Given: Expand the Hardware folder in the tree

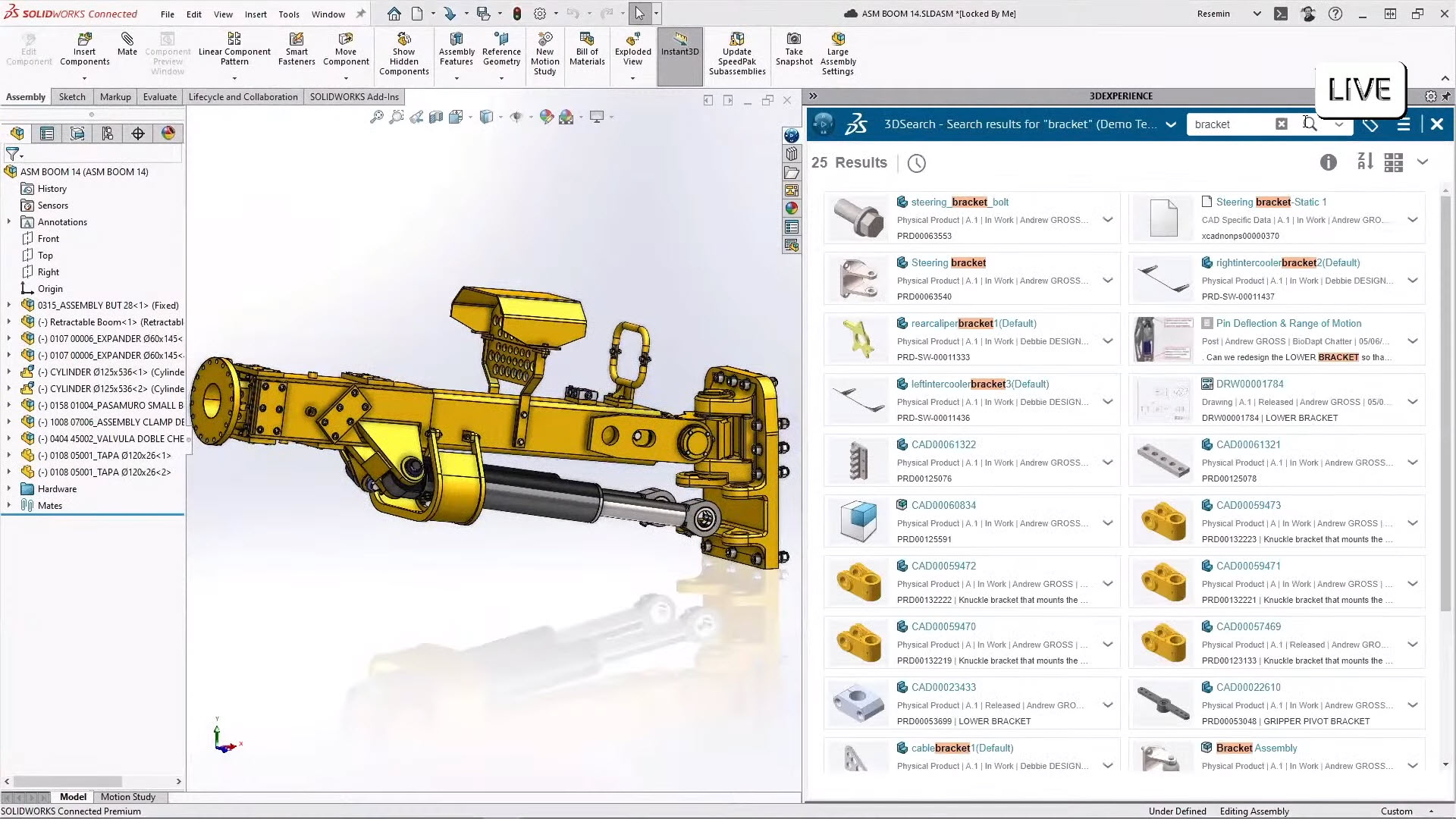Looking at the screenshot, I should point(10,488).
